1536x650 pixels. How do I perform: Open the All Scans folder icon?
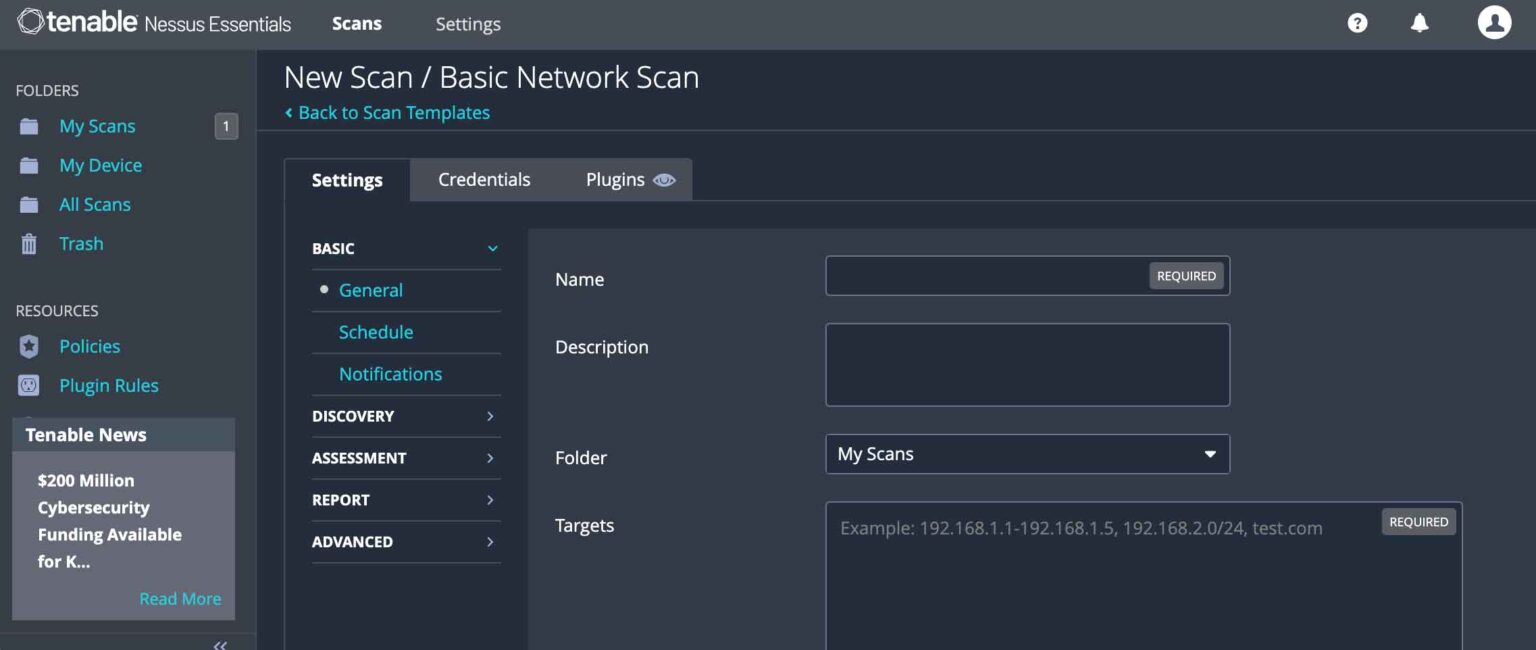pyautogui.click(x=28, y=204)
